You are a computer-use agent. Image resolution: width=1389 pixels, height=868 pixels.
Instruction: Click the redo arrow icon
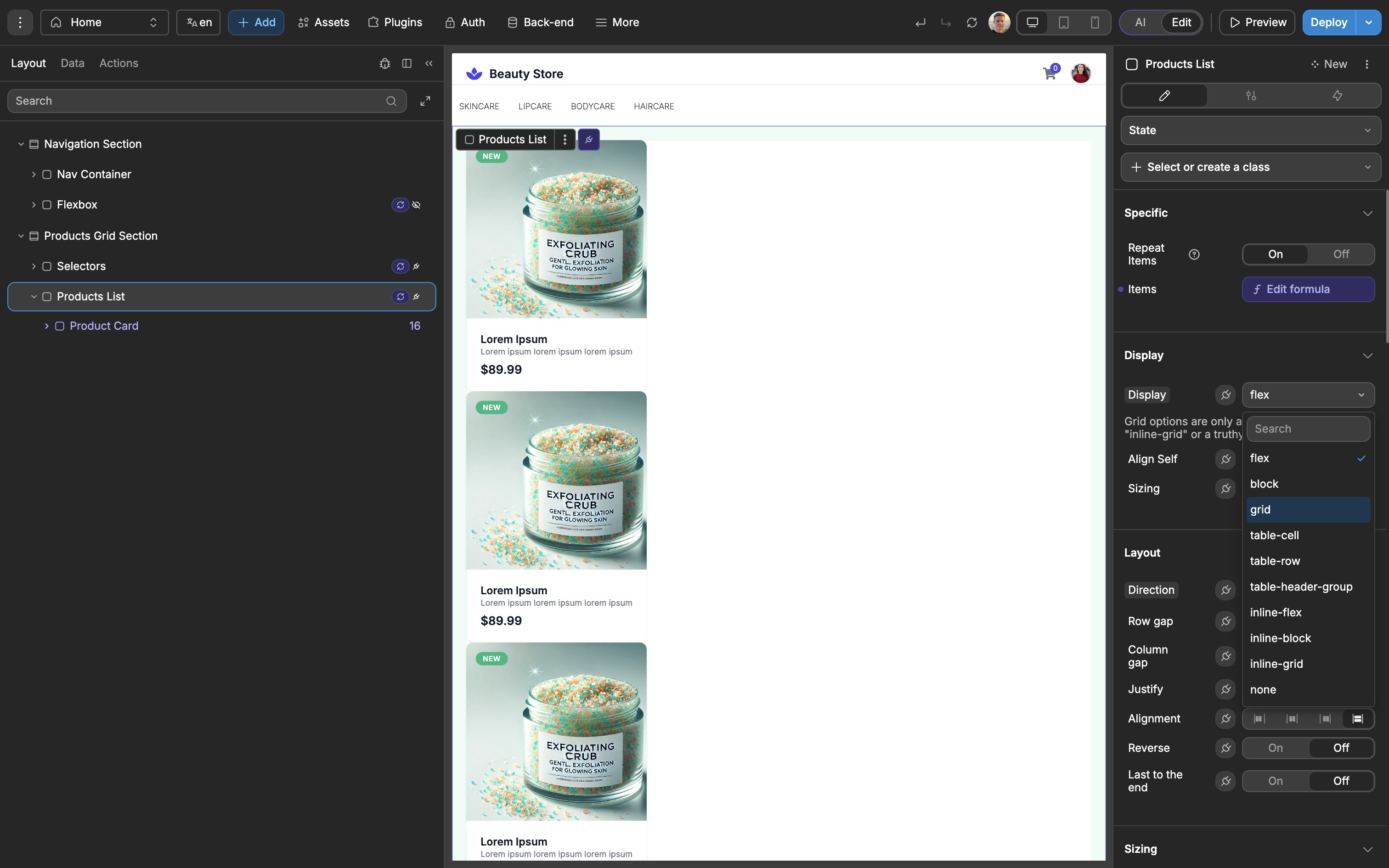tap(946, 23)
